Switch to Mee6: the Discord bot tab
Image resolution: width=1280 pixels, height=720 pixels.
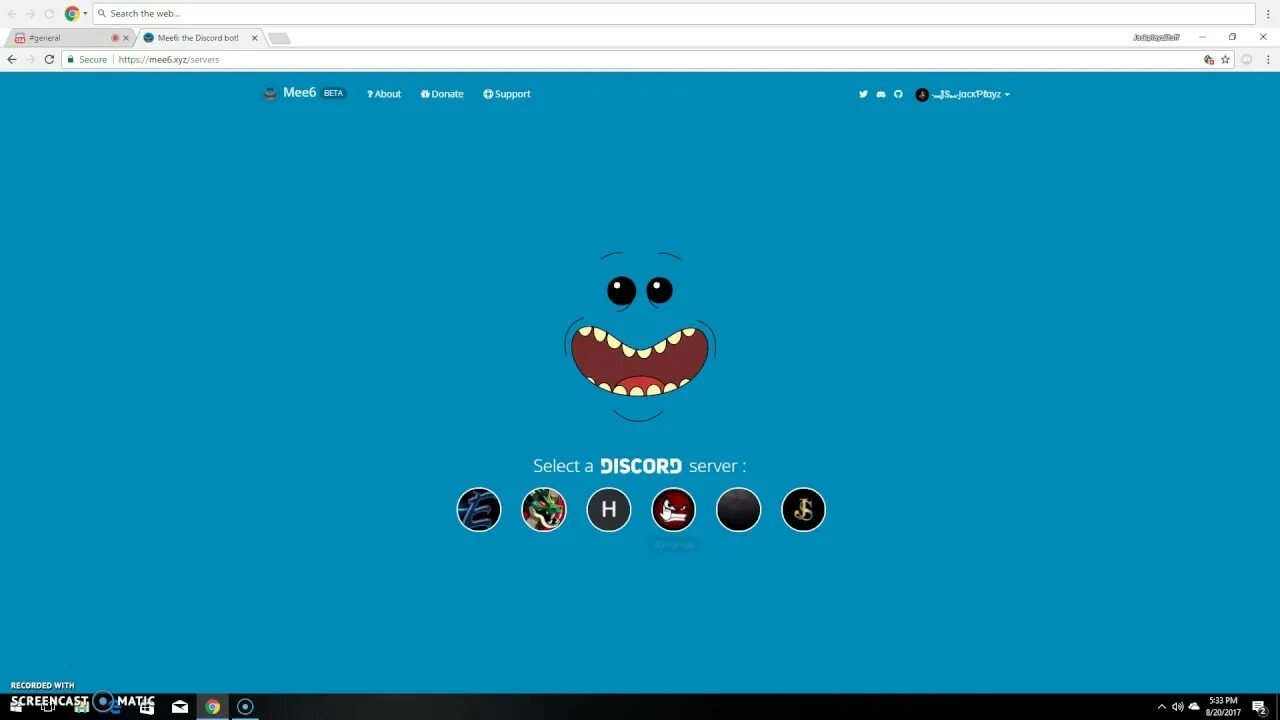pyautogui.click(x=198, y=38)
